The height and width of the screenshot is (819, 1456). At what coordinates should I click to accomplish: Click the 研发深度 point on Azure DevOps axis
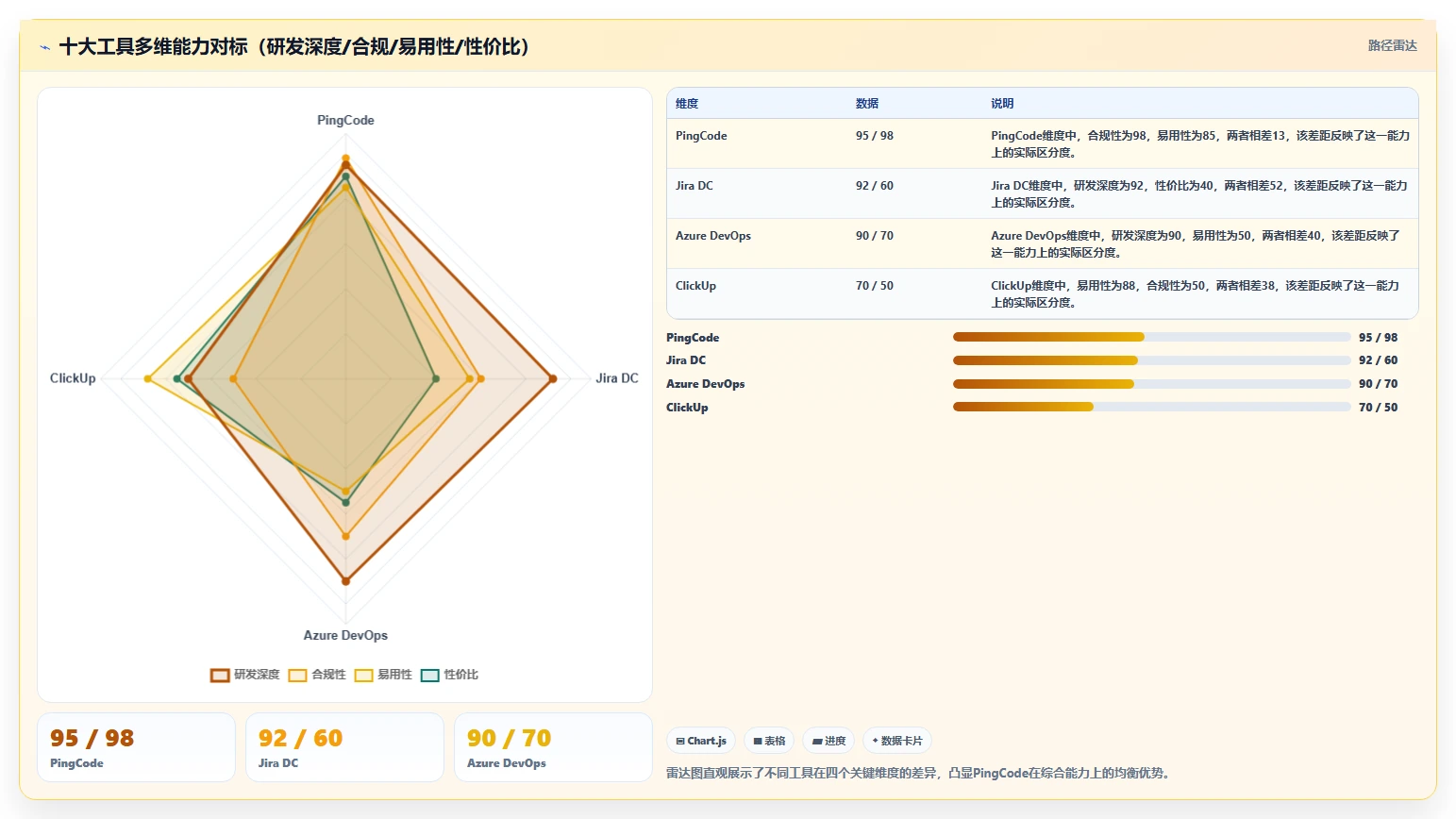pos(345,581)
